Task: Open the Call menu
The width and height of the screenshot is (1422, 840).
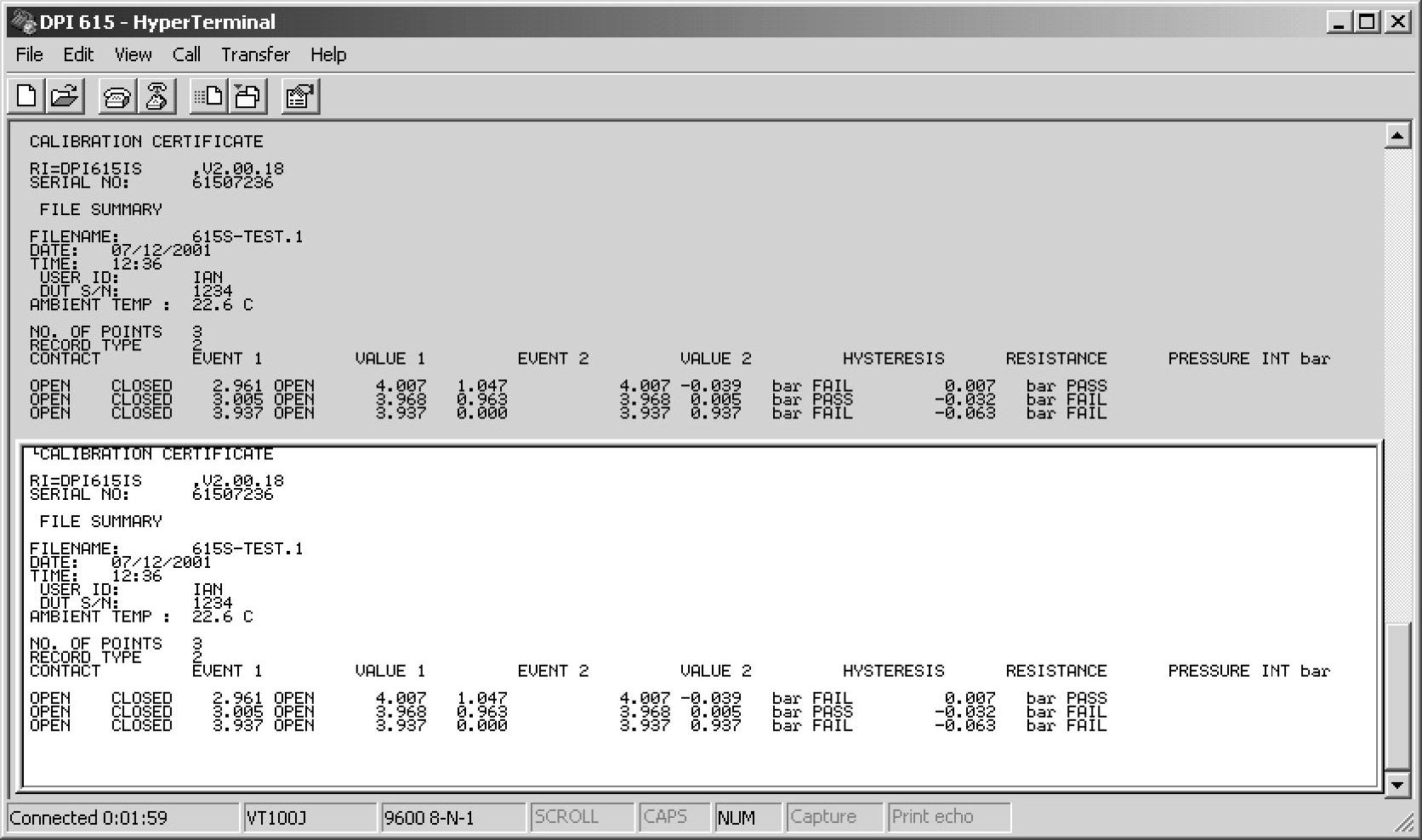Action: (186, 54)
